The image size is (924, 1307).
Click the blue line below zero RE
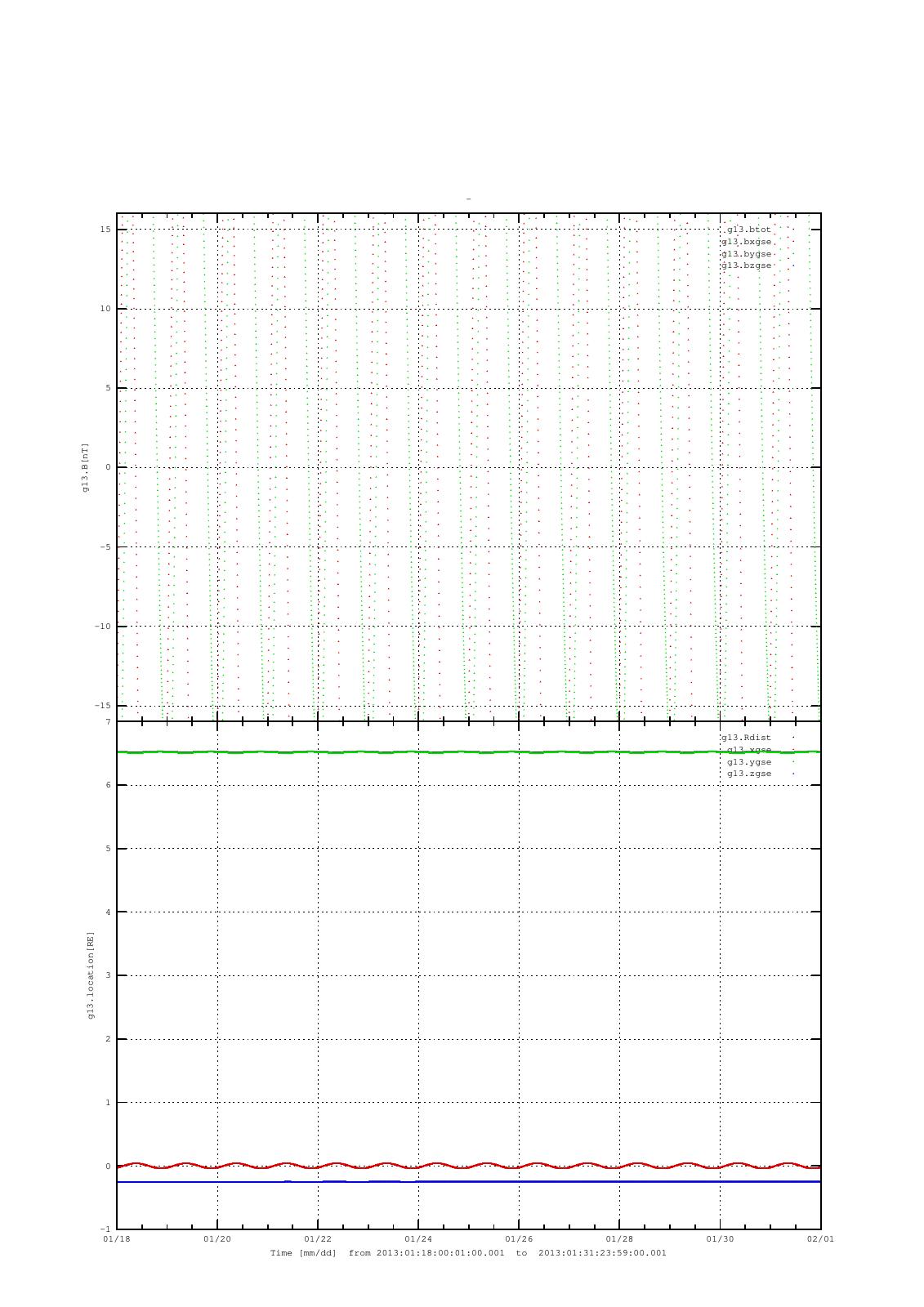click(468, 1182)
